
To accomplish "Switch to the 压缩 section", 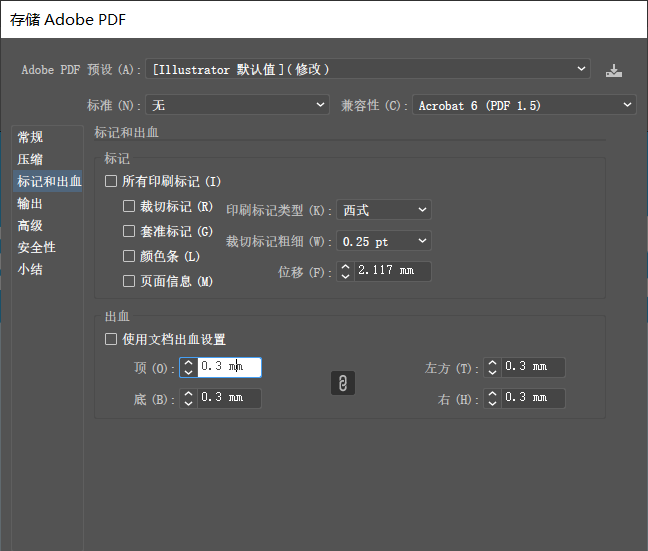I will [x=48, y=159].
